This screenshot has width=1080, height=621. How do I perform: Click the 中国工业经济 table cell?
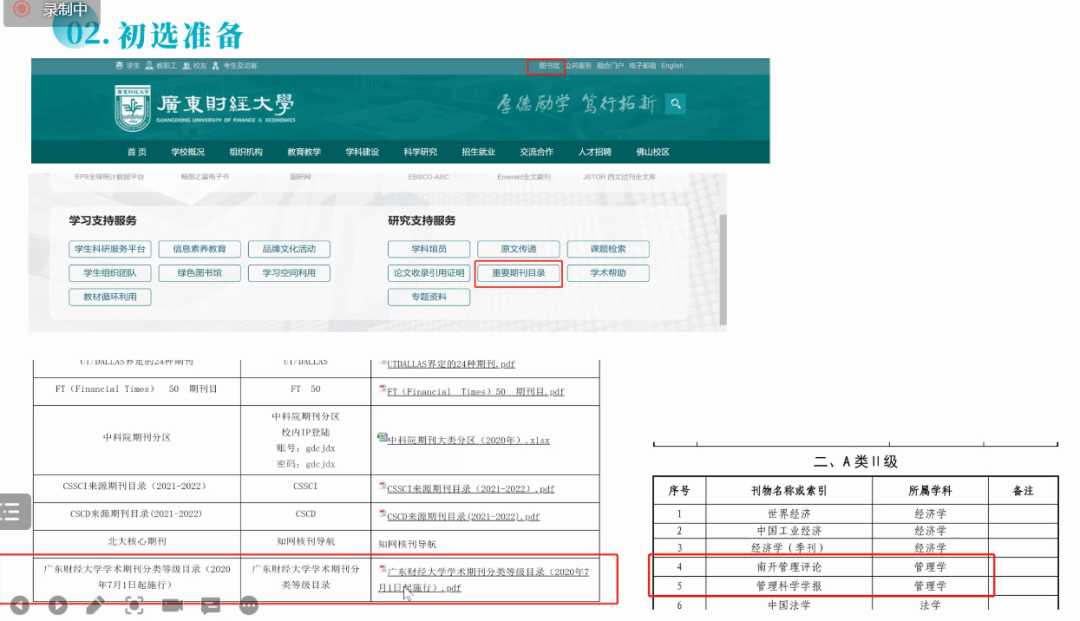[x=789, y=531]
